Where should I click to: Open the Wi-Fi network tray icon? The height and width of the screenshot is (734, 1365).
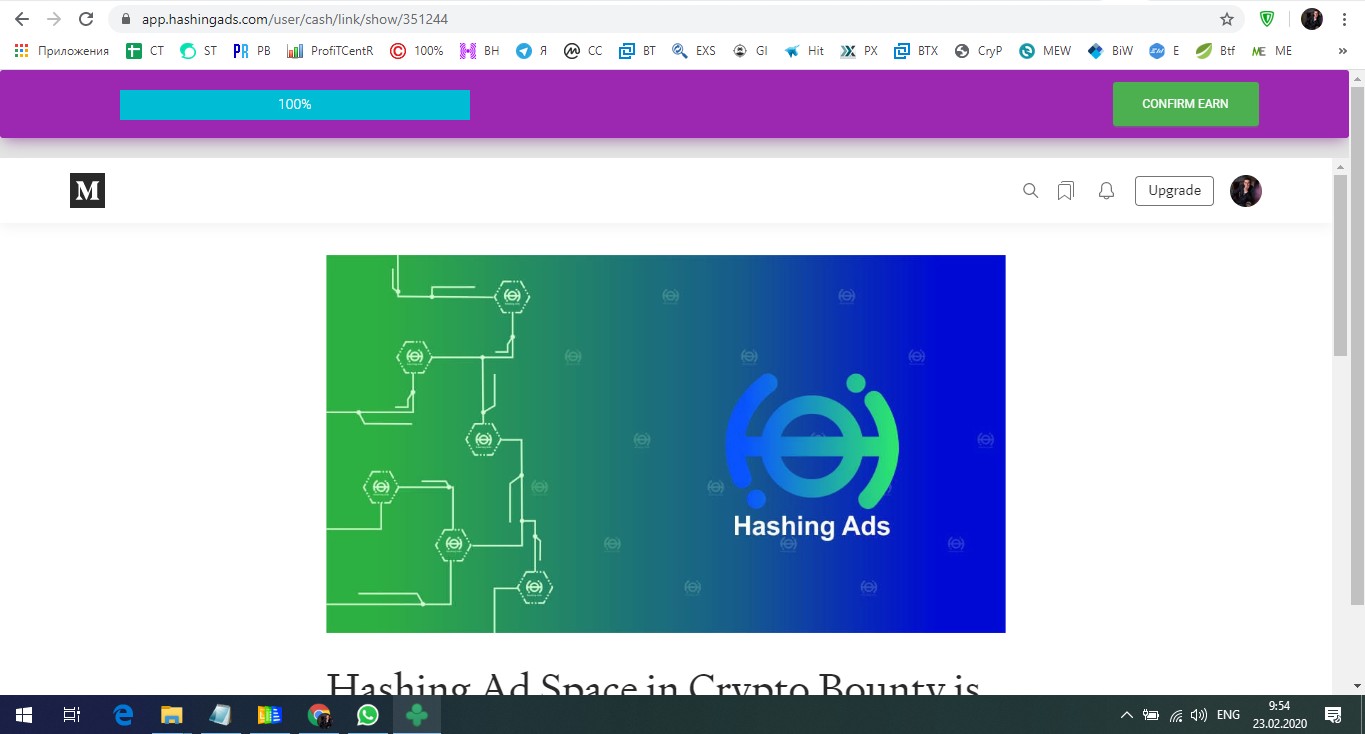pyautogui.click(x=1176, y=715)
